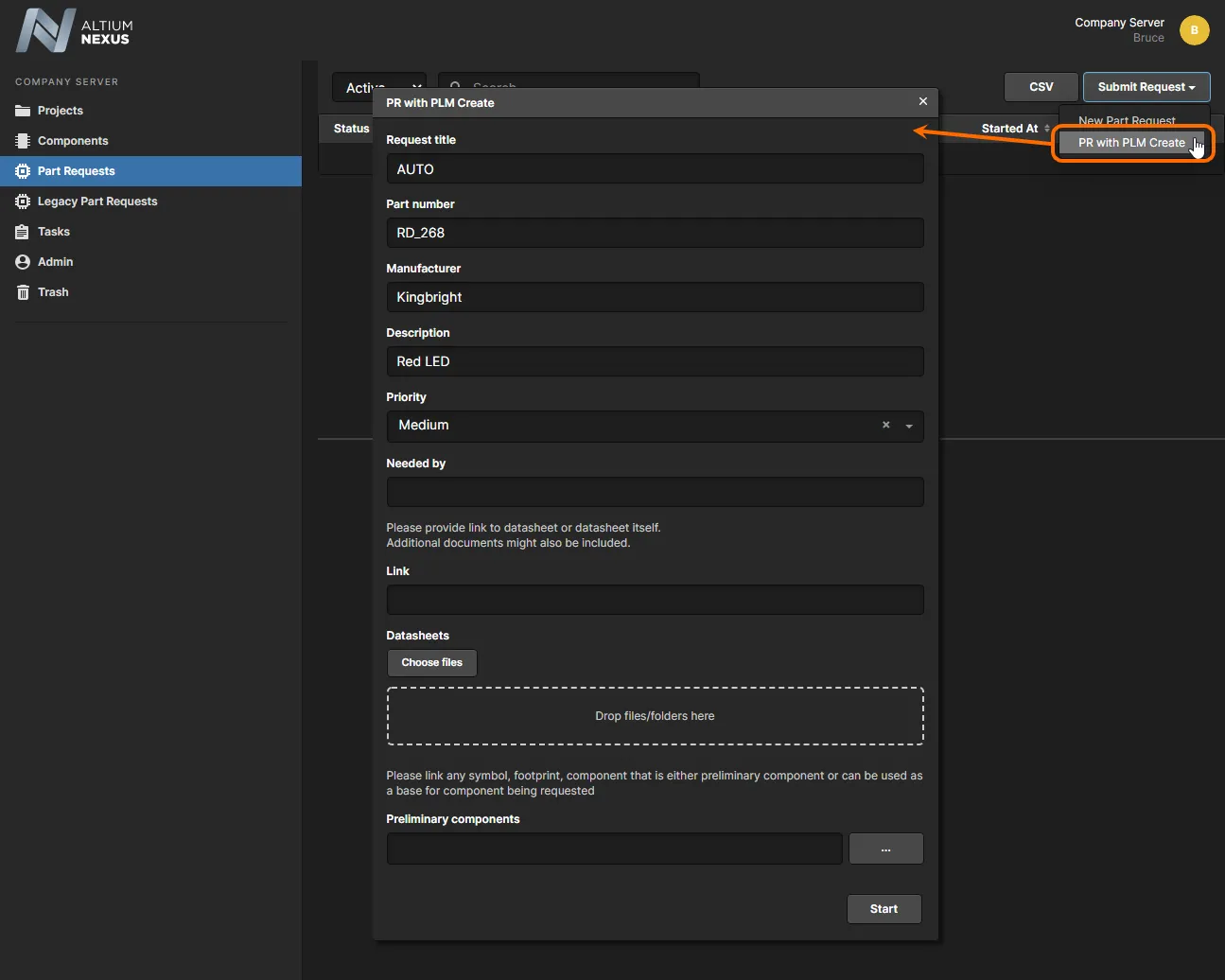Click the Description field

656,361
